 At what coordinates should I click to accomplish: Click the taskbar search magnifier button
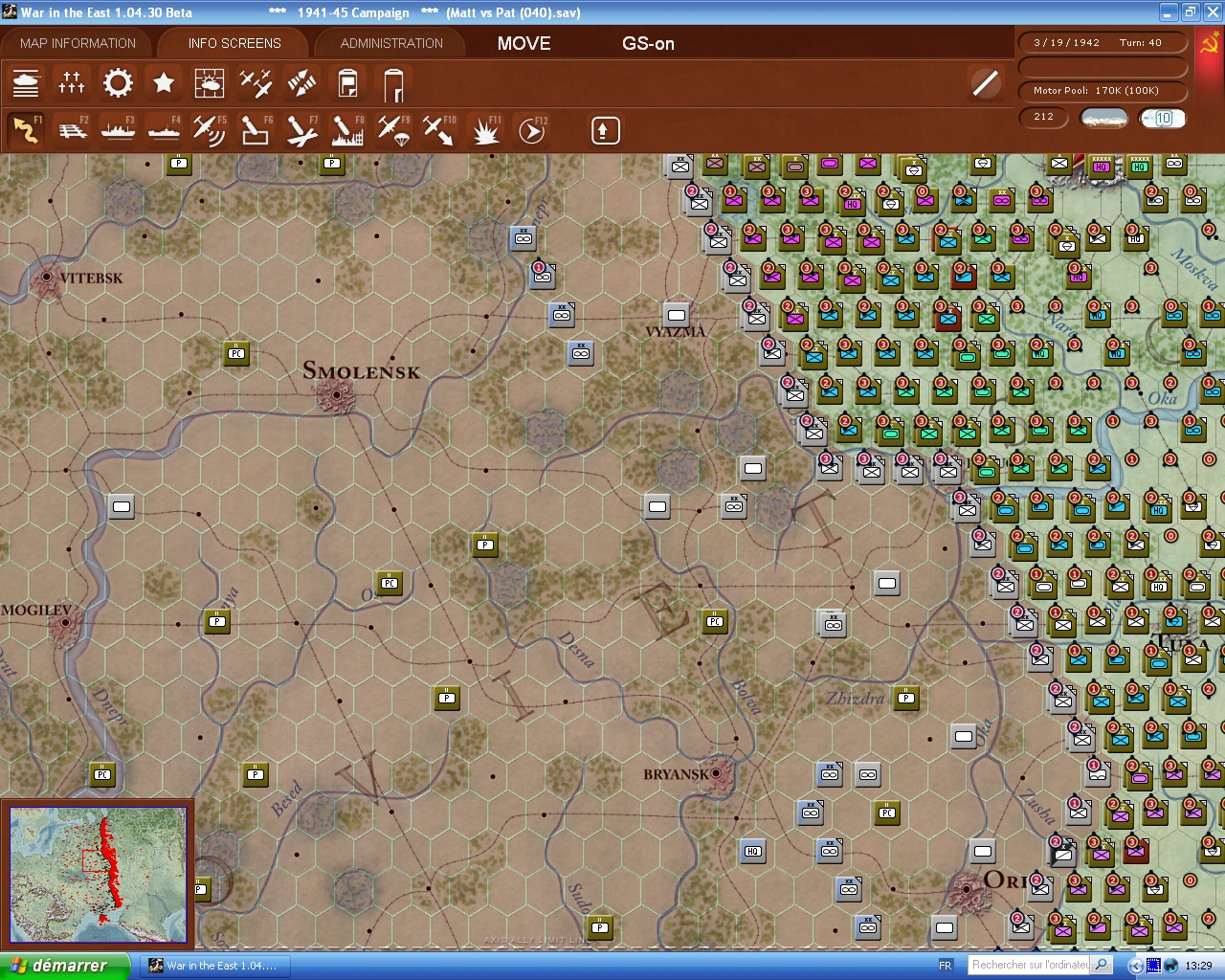pyautogui.click(x=1102, y=965)
